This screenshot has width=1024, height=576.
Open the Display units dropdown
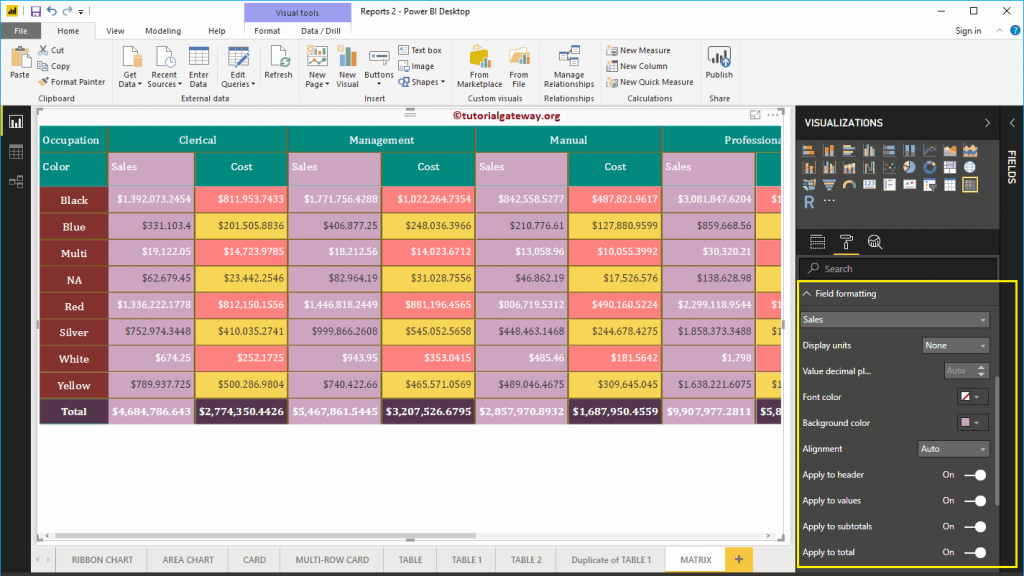[955, 344]
